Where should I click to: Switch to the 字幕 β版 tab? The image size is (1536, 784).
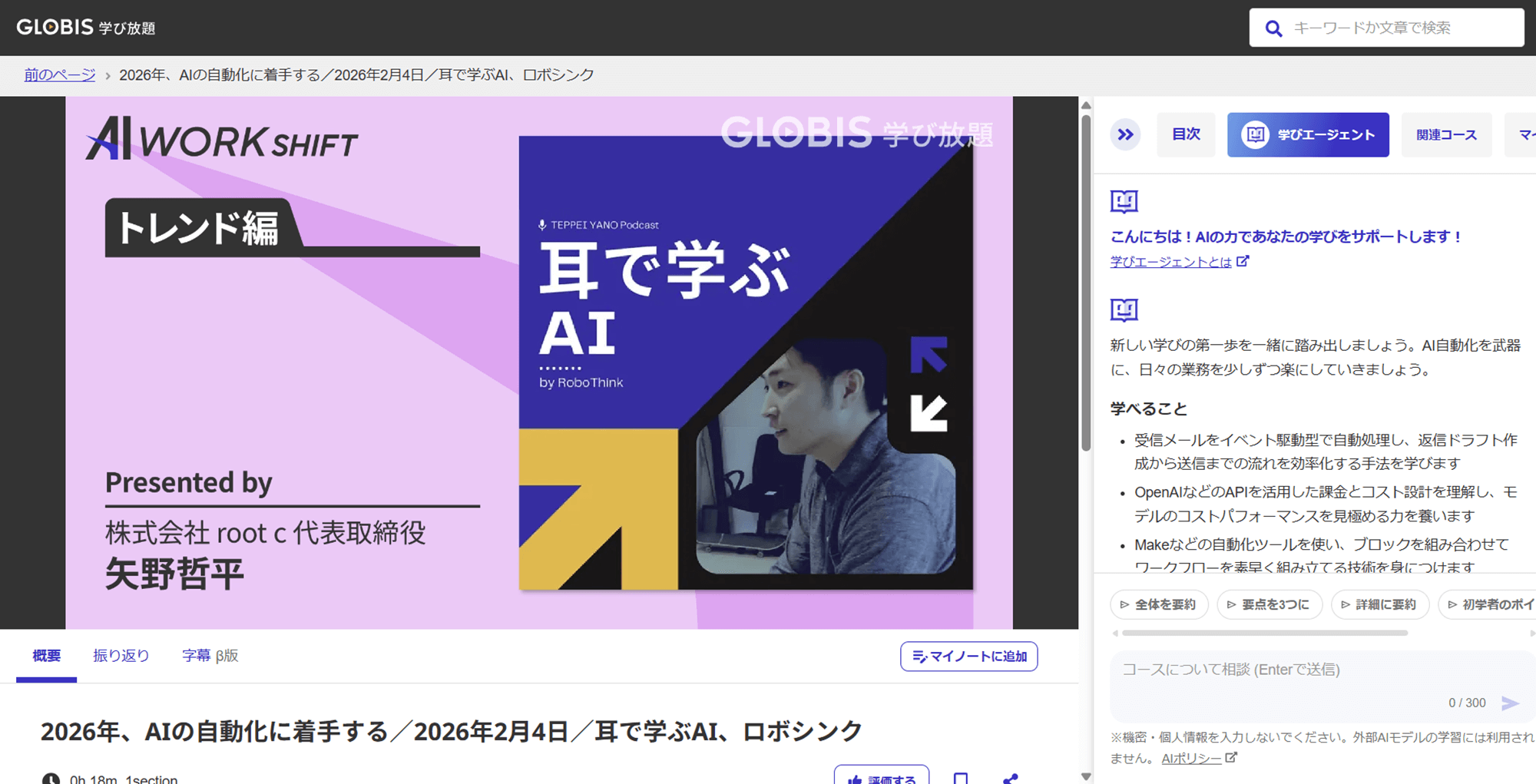pos(210,656)
